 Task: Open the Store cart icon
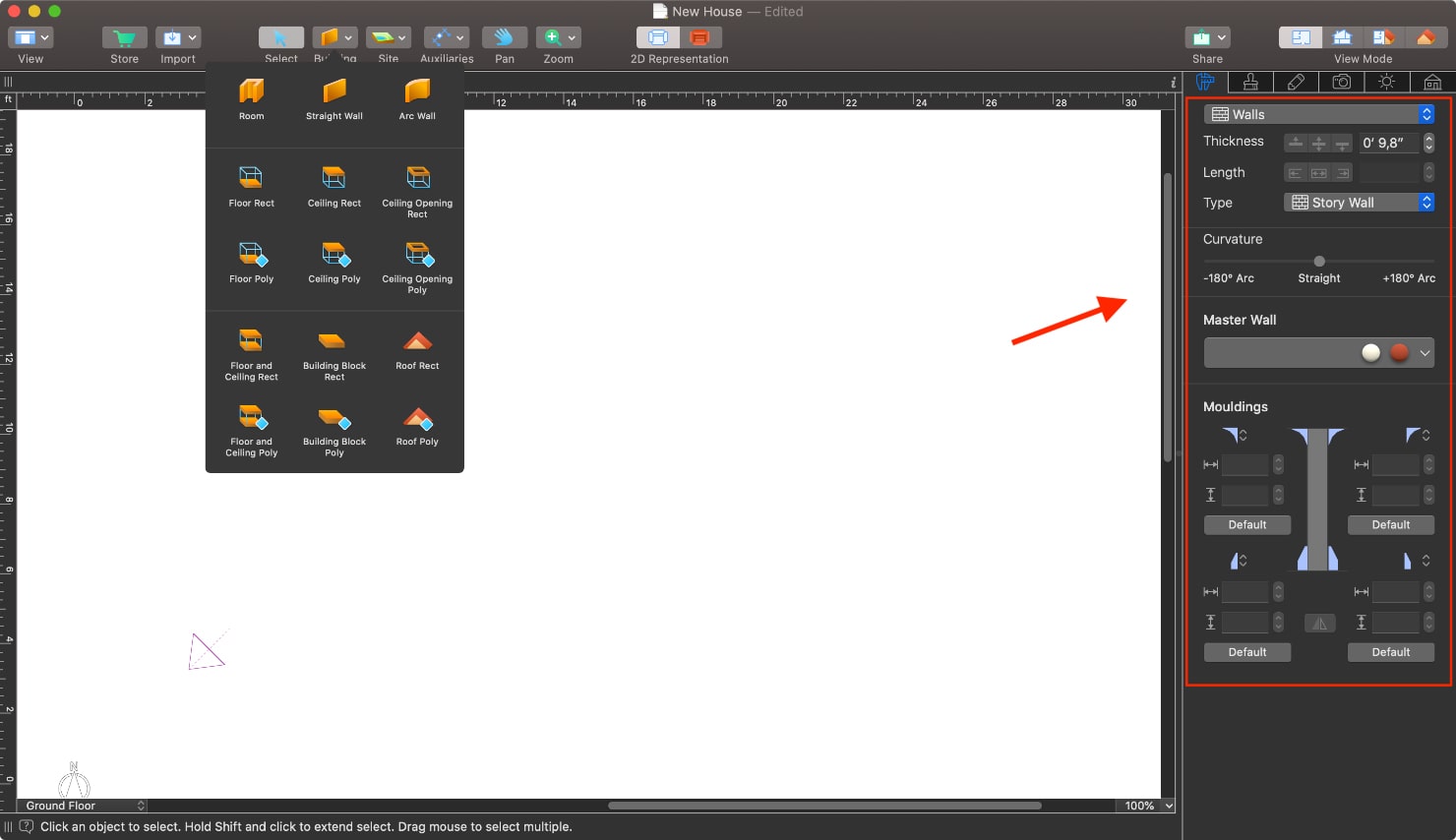pyautogui.click(x=124, y=37)
